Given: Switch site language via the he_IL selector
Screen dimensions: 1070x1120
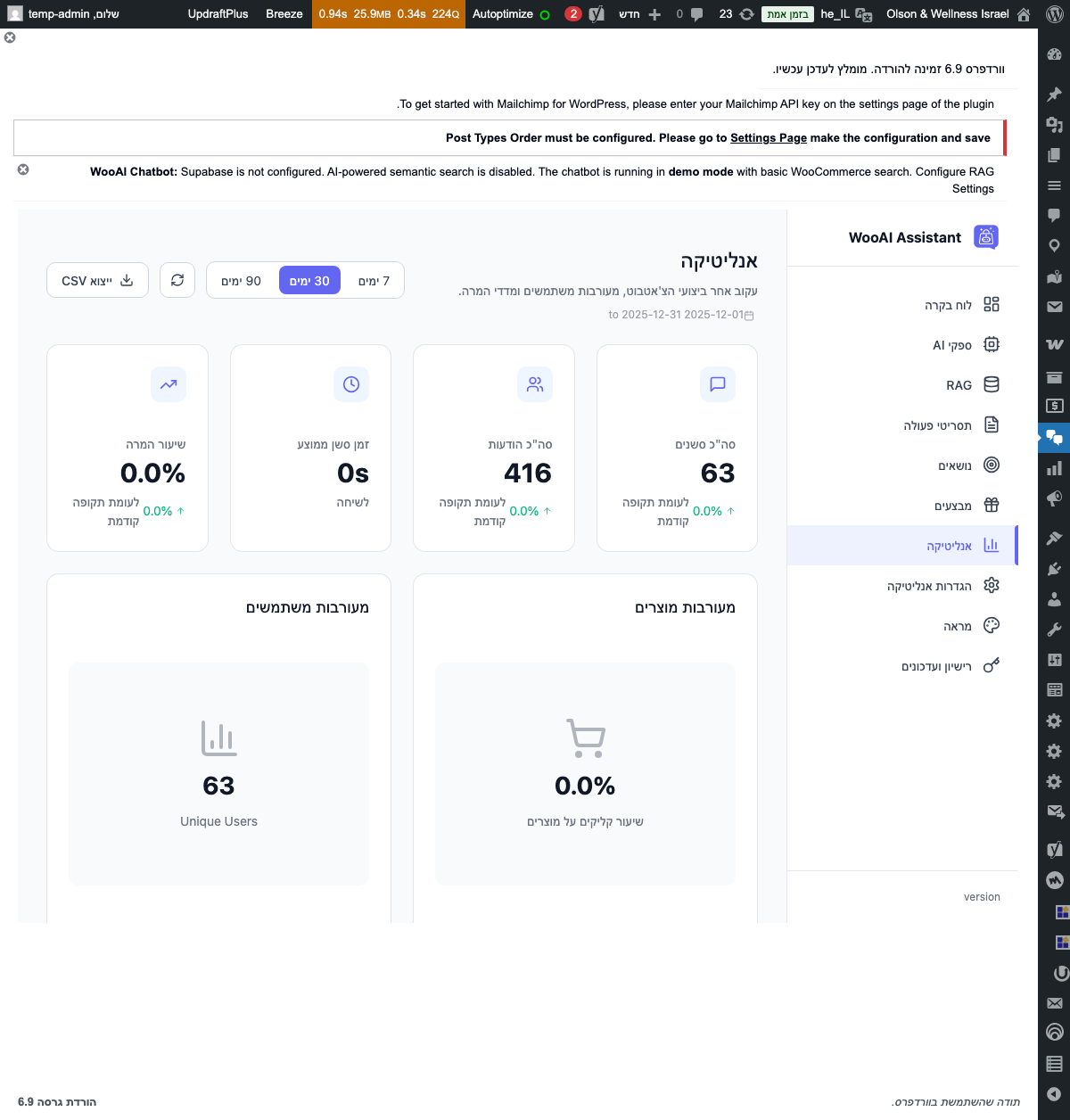Looking at the screenshot, I should (838, 14).
